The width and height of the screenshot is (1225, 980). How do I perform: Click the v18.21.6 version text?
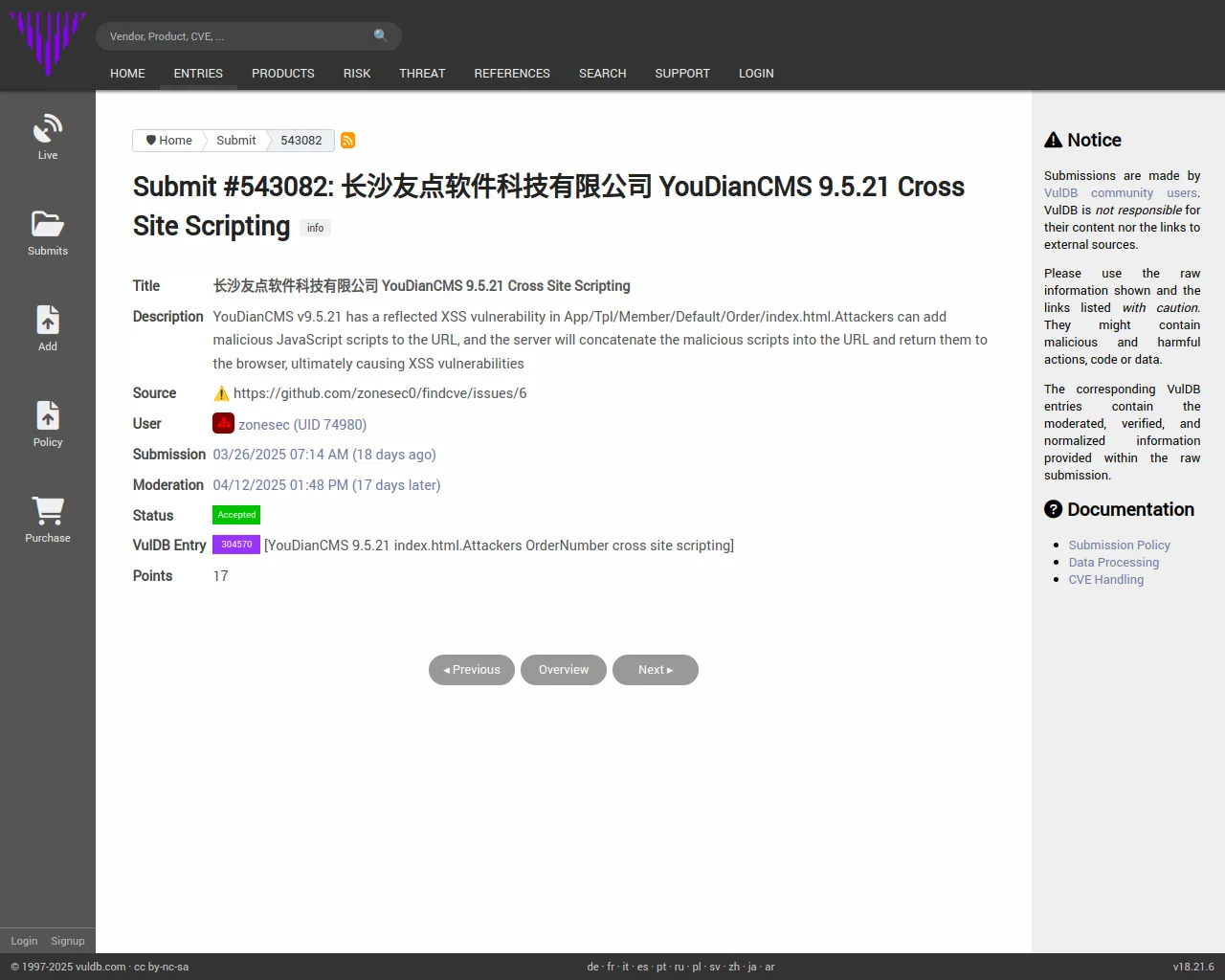pos(1193,967)
